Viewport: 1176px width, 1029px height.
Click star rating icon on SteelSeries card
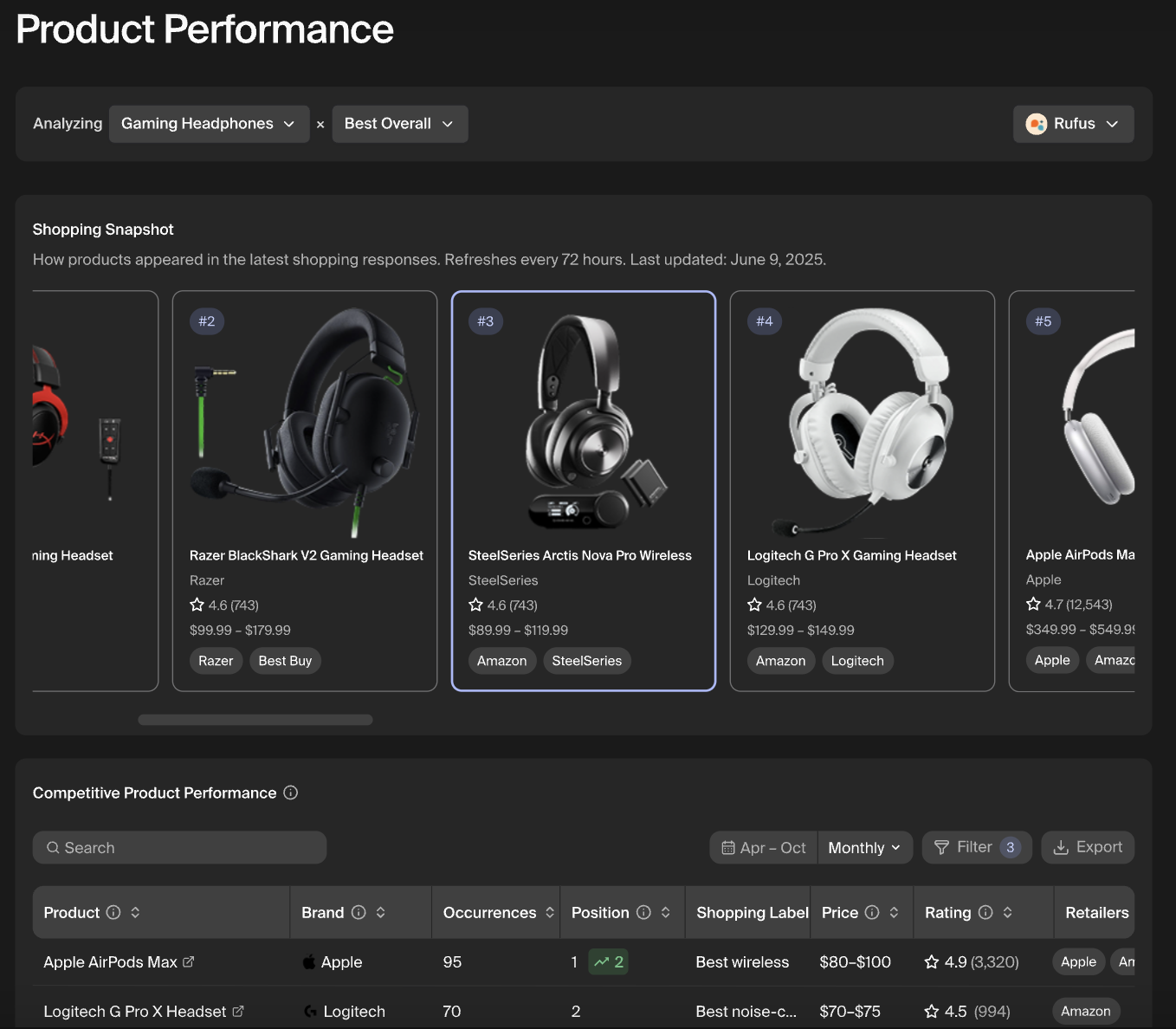(475, 605)
